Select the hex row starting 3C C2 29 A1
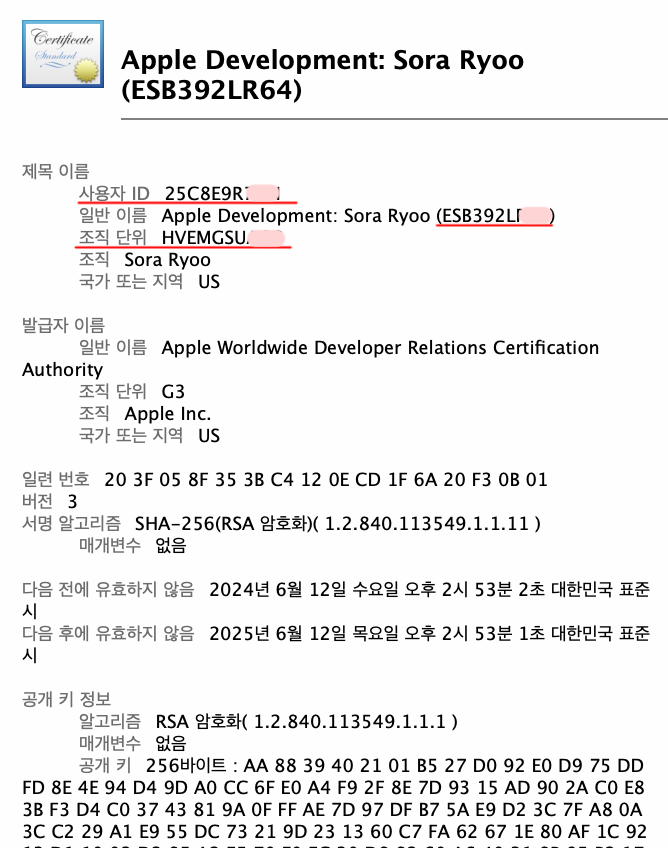 [334, 832]
